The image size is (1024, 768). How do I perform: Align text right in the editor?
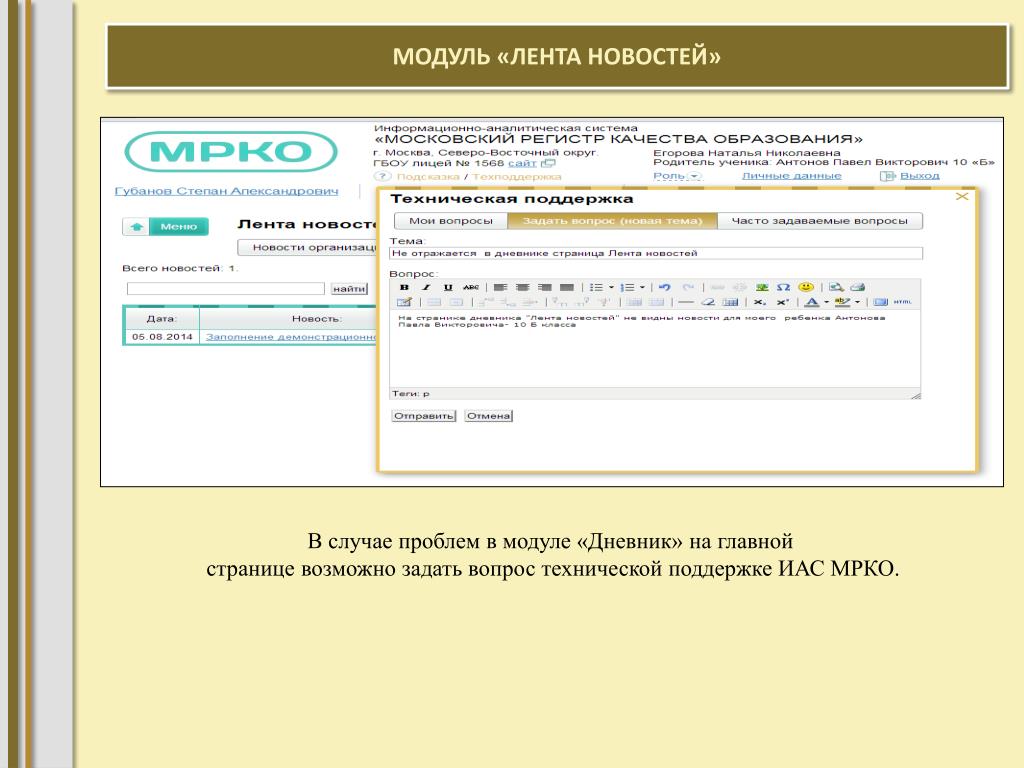point(545,287)
